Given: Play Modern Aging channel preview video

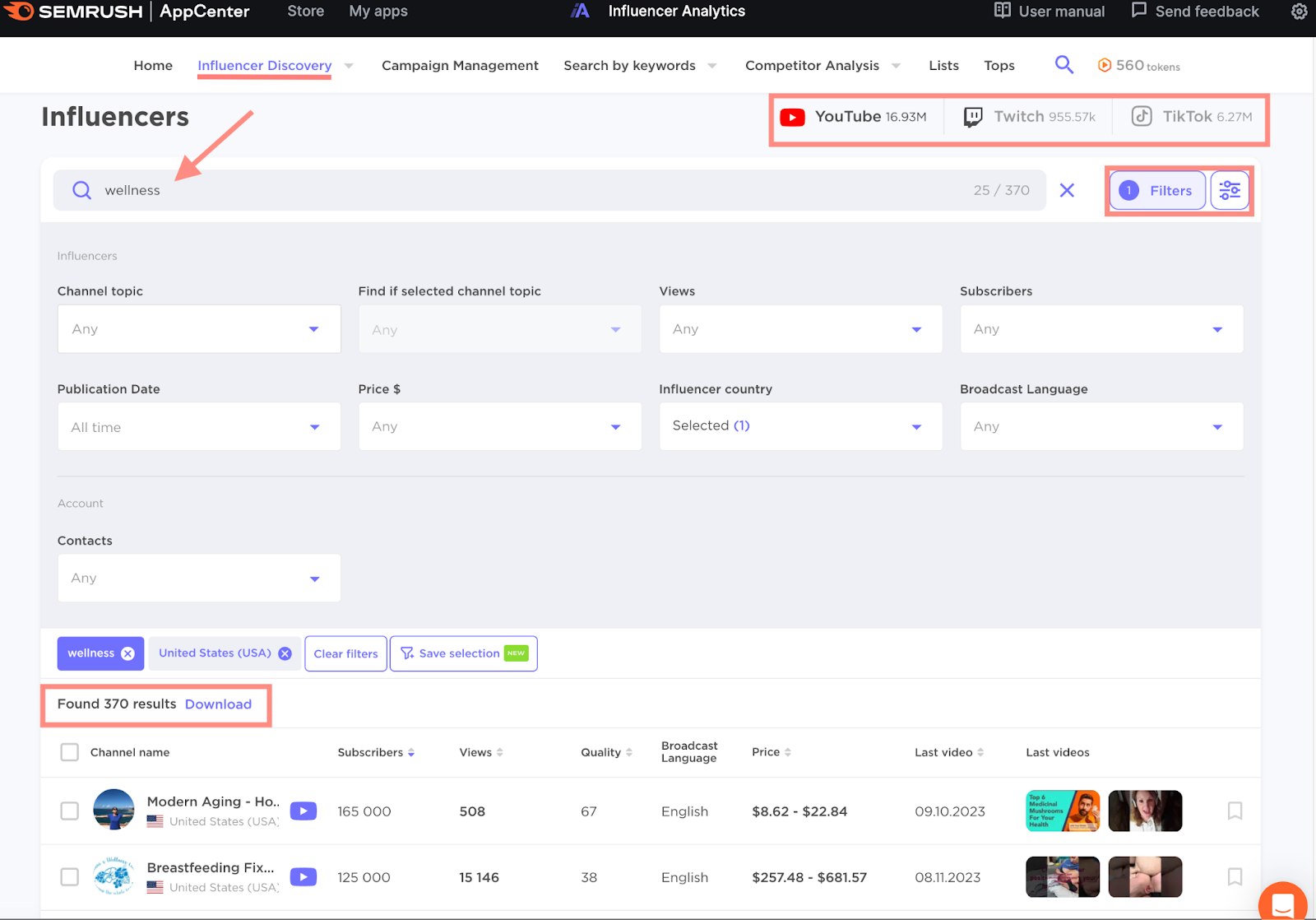Looking at the screenshot, I should click(x=303, y=811).
